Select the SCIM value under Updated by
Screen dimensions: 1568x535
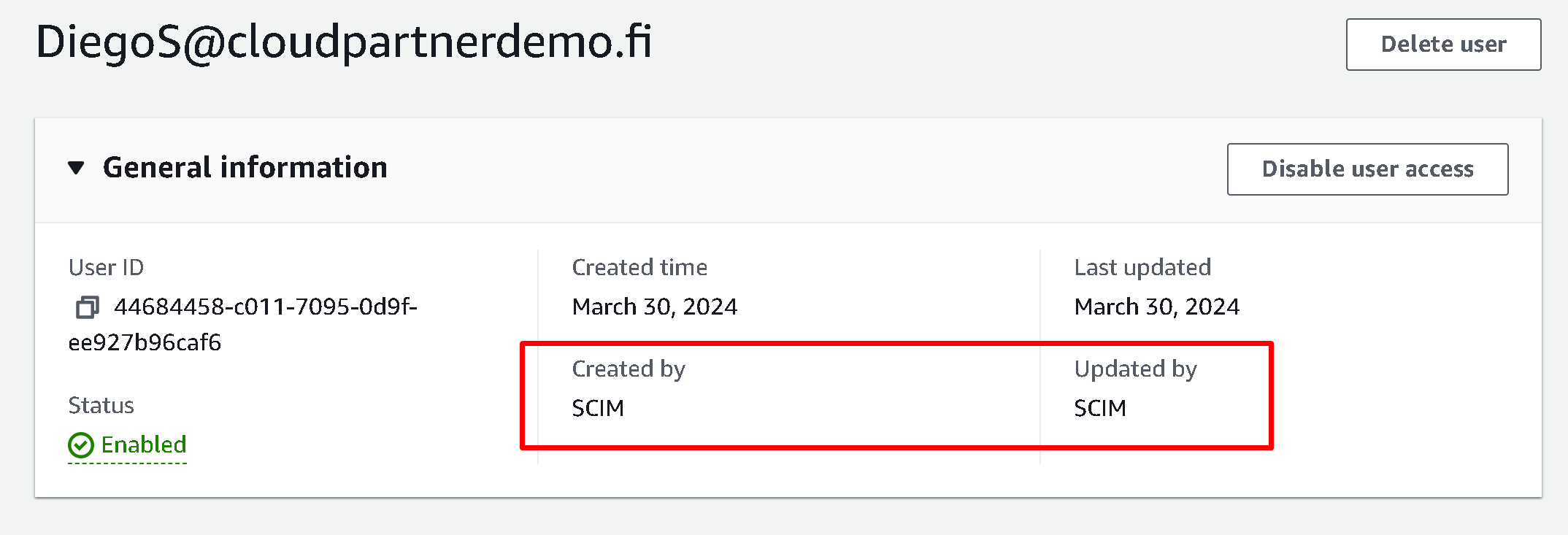pyautogui.click(x=1100, y=408)
